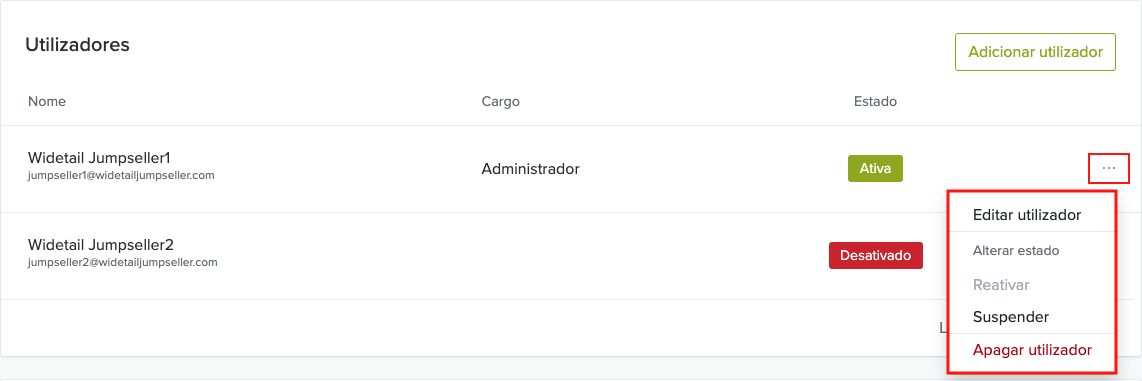Click the Nome column header
Image resolution: width=1142 pixels, height=381 pixels.
point(47,101)
